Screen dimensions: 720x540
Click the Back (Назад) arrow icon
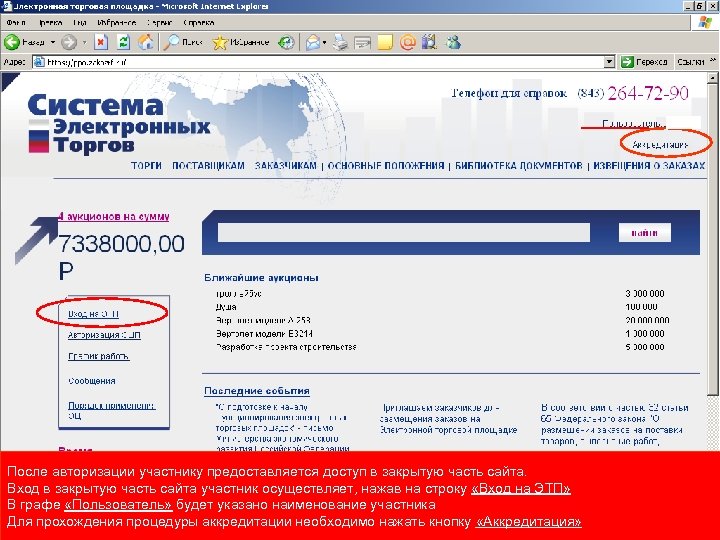point(12,42)
